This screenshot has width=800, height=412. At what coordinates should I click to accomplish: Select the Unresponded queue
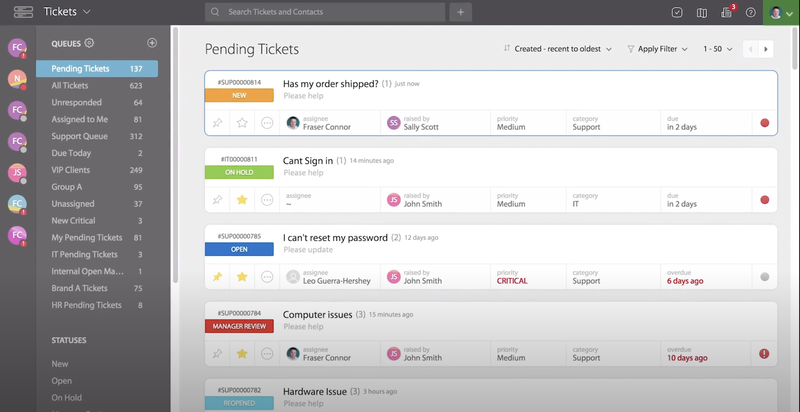pos(97,102)
